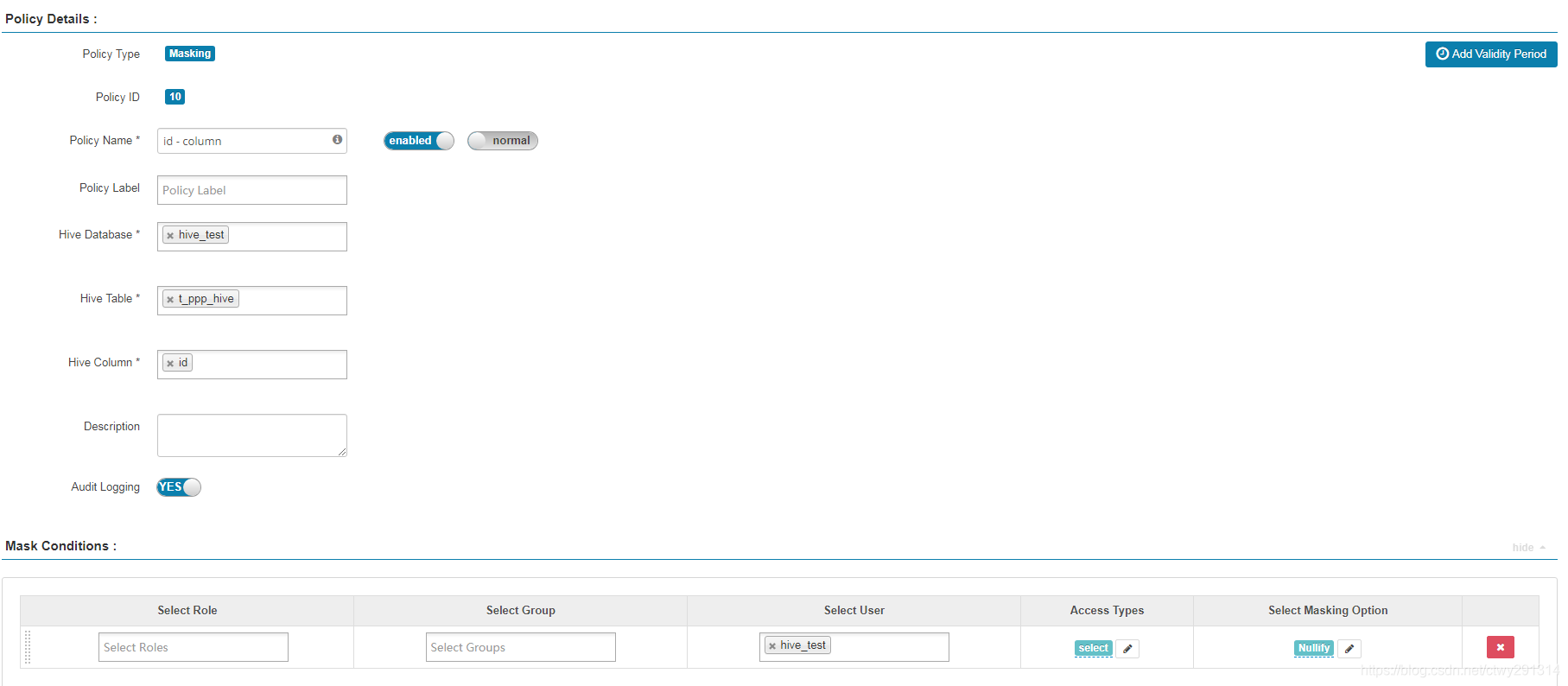Edit masking option with the pencil icon

1349,648
